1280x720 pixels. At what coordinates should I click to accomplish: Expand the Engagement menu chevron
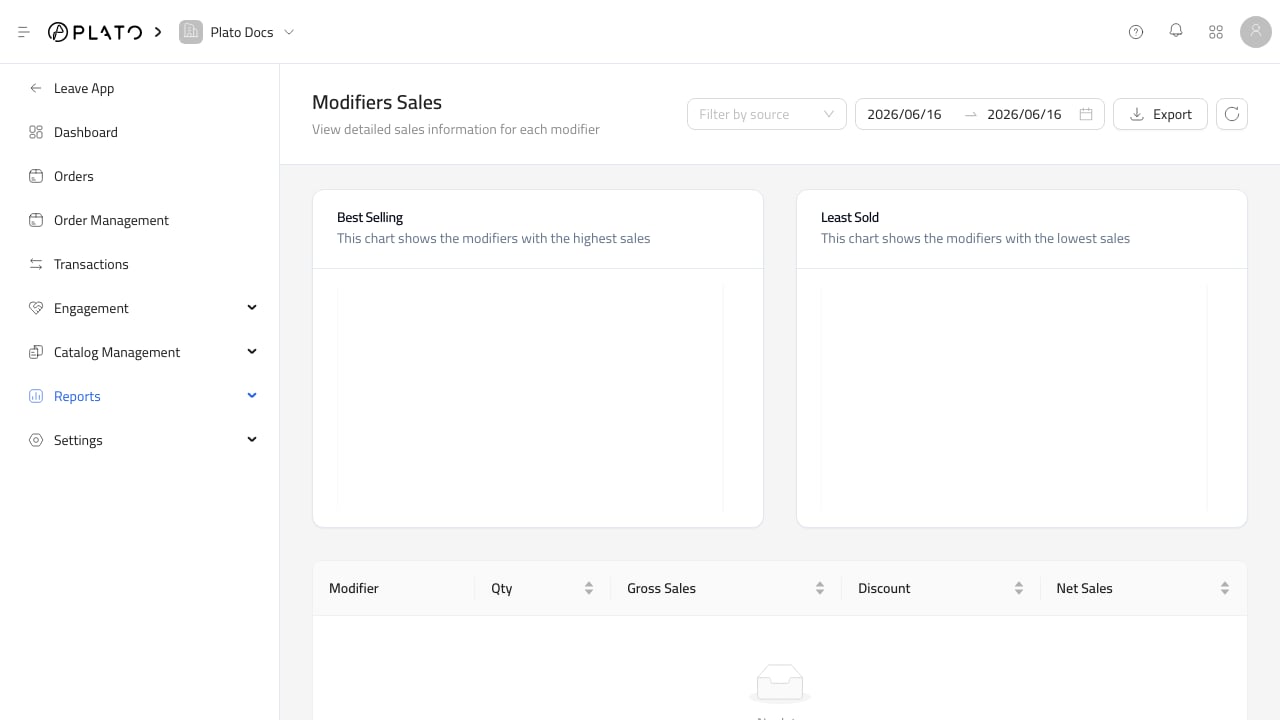coord(252,307)
